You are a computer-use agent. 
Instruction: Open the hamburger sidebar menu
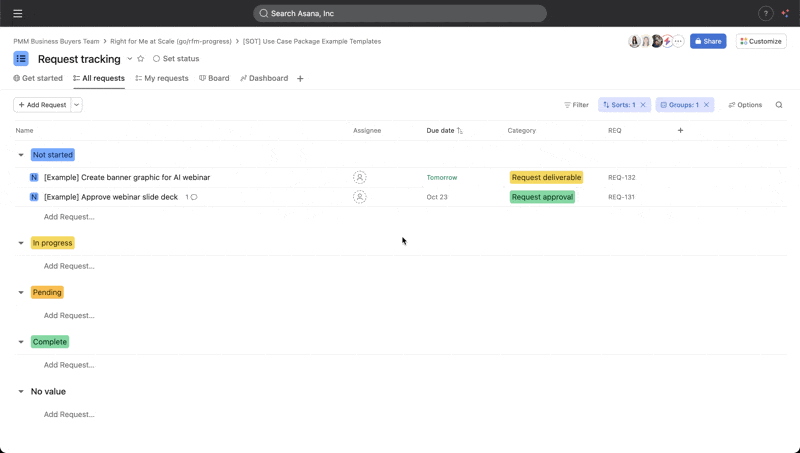(x=17, y=14)
